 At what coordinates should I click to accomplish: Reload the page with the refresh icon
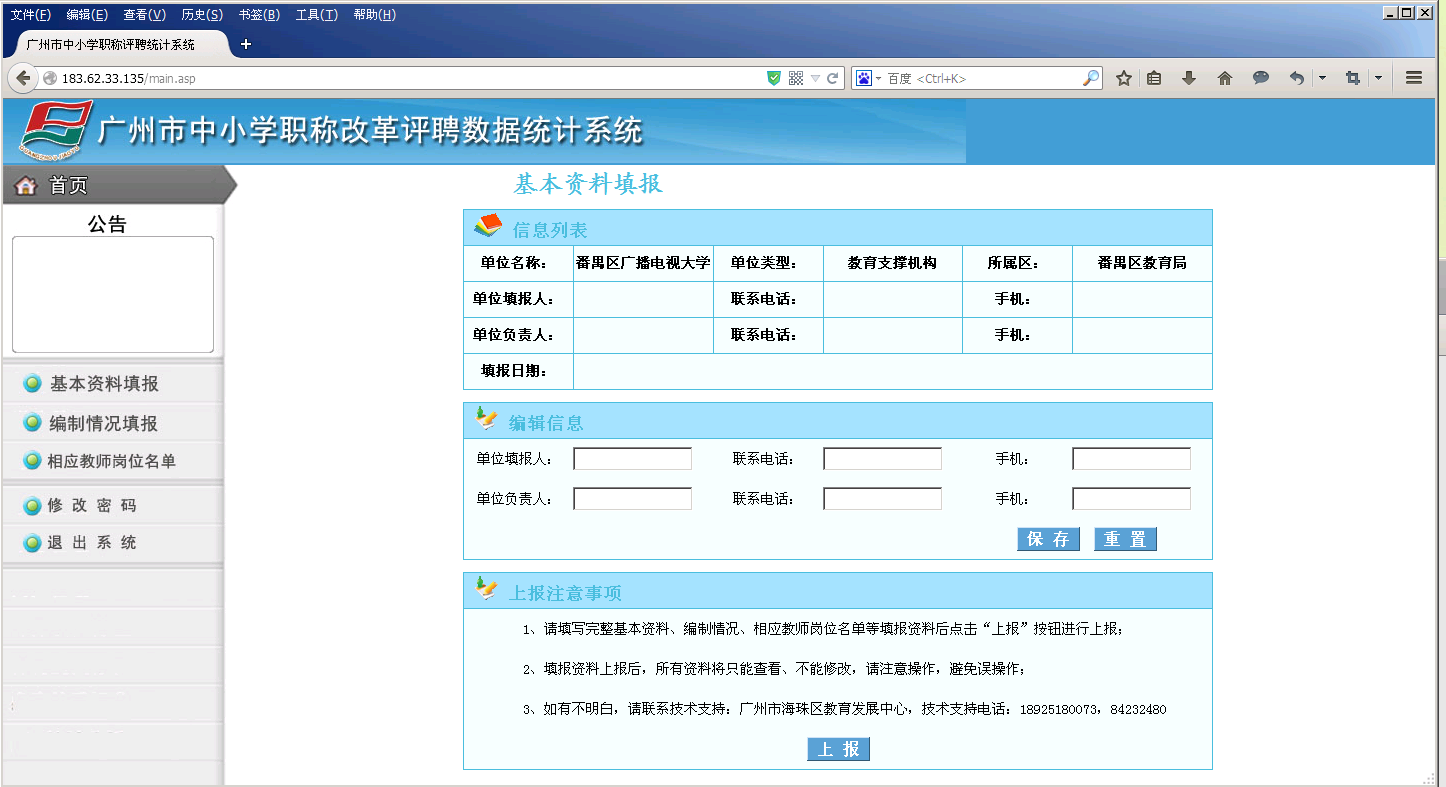tap(833, 78)
